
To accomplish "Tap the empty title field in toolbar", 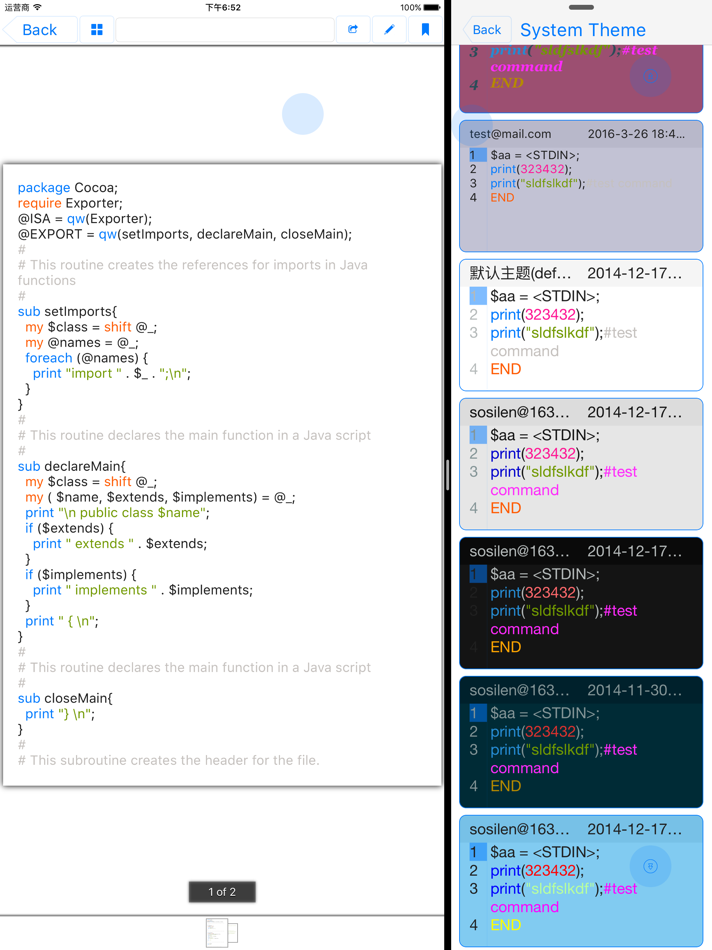I will (225, 30).
